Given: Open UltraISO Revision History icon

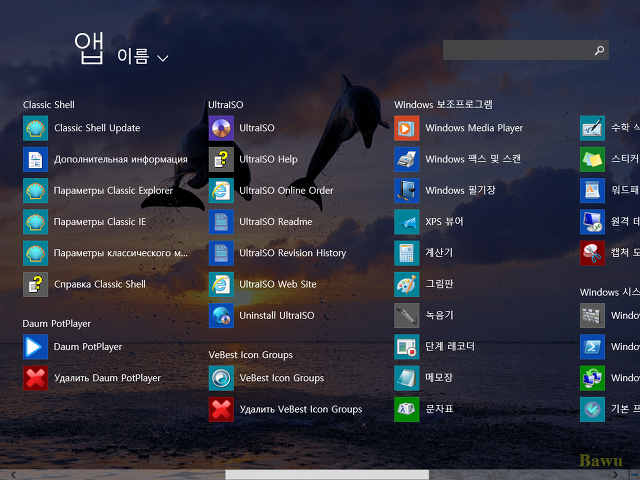Looking at the screenshot, I should pyautogui.click(x=221, y=253).
